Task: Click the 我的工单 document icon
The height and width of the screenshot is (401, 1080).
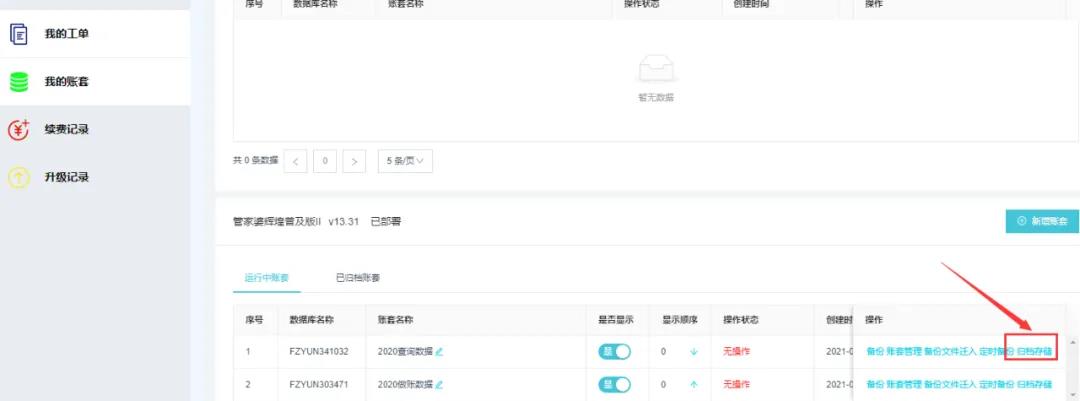Action: click(18, 34)
